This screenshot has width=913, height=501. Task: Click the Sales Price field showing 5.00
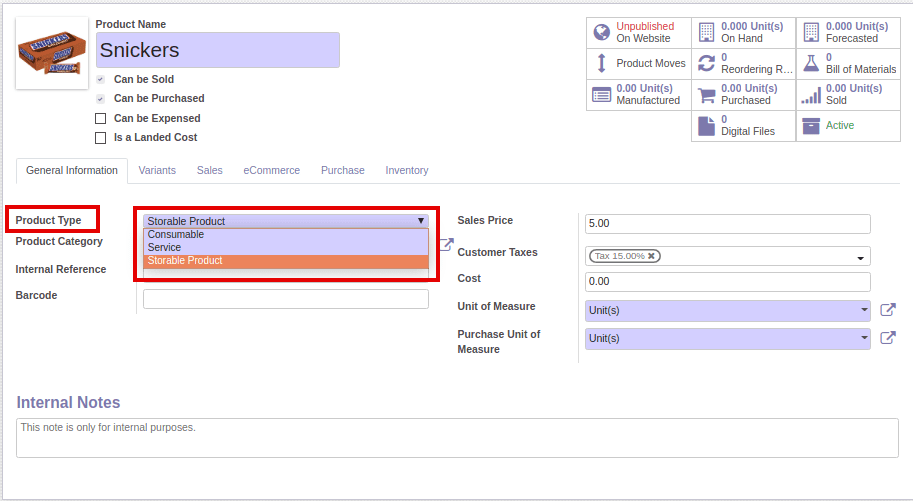[x=727, y=224]
